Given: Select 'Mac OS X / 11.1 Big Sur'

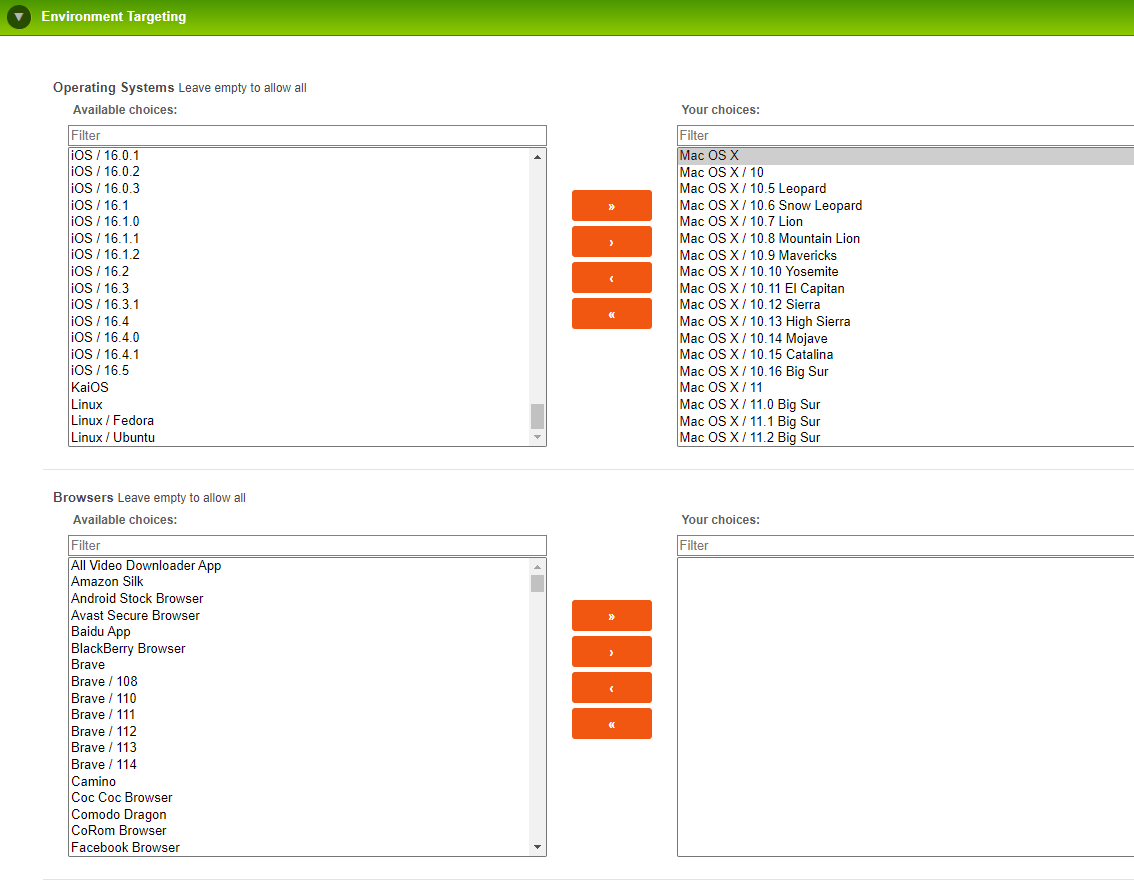Looking at the screenshot, I should pyautogui.click(x=905, y=421).
